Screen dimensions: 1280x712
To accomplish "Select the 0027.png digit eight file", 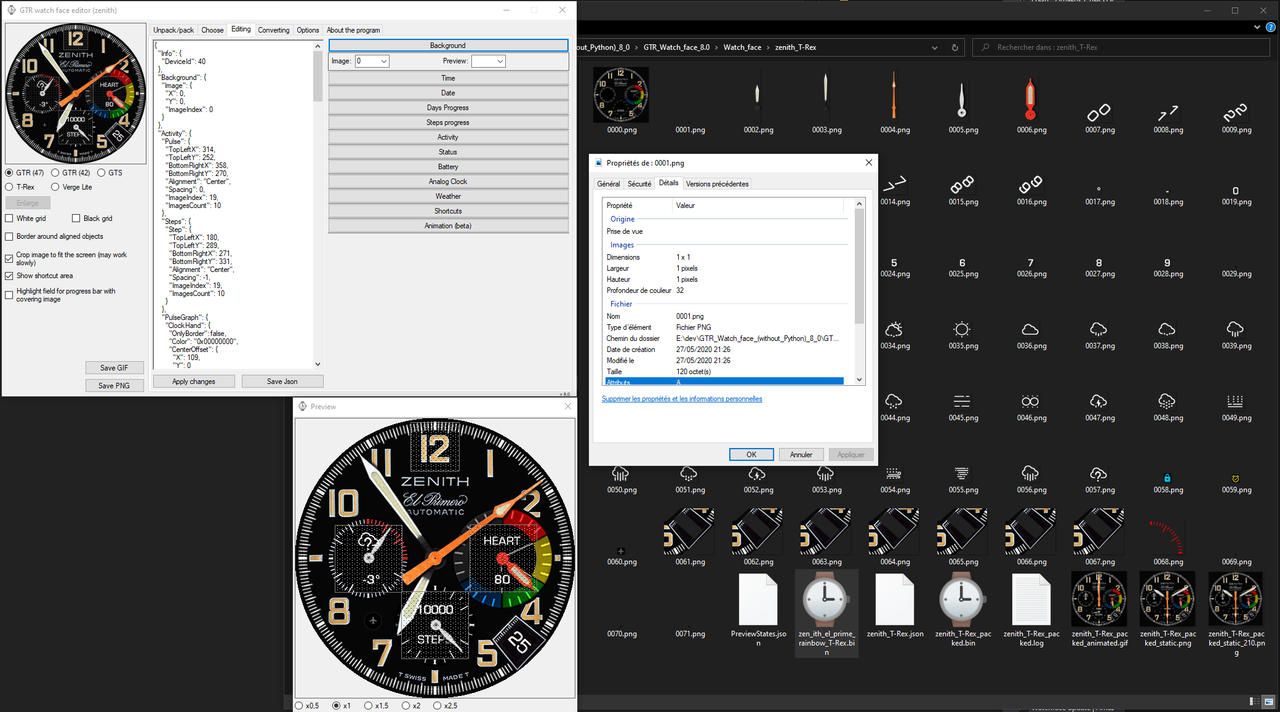I will coord(1099,263).
